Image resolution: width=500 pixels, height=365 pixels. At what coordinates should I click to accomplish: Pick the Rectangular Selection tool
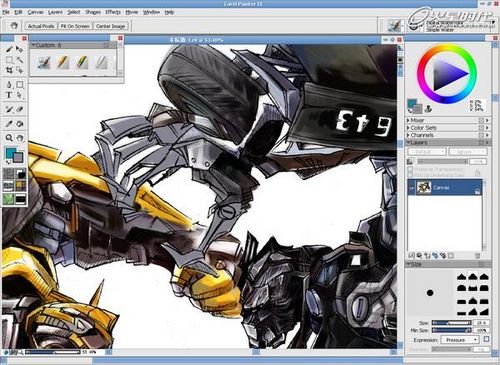pos(9,60)
